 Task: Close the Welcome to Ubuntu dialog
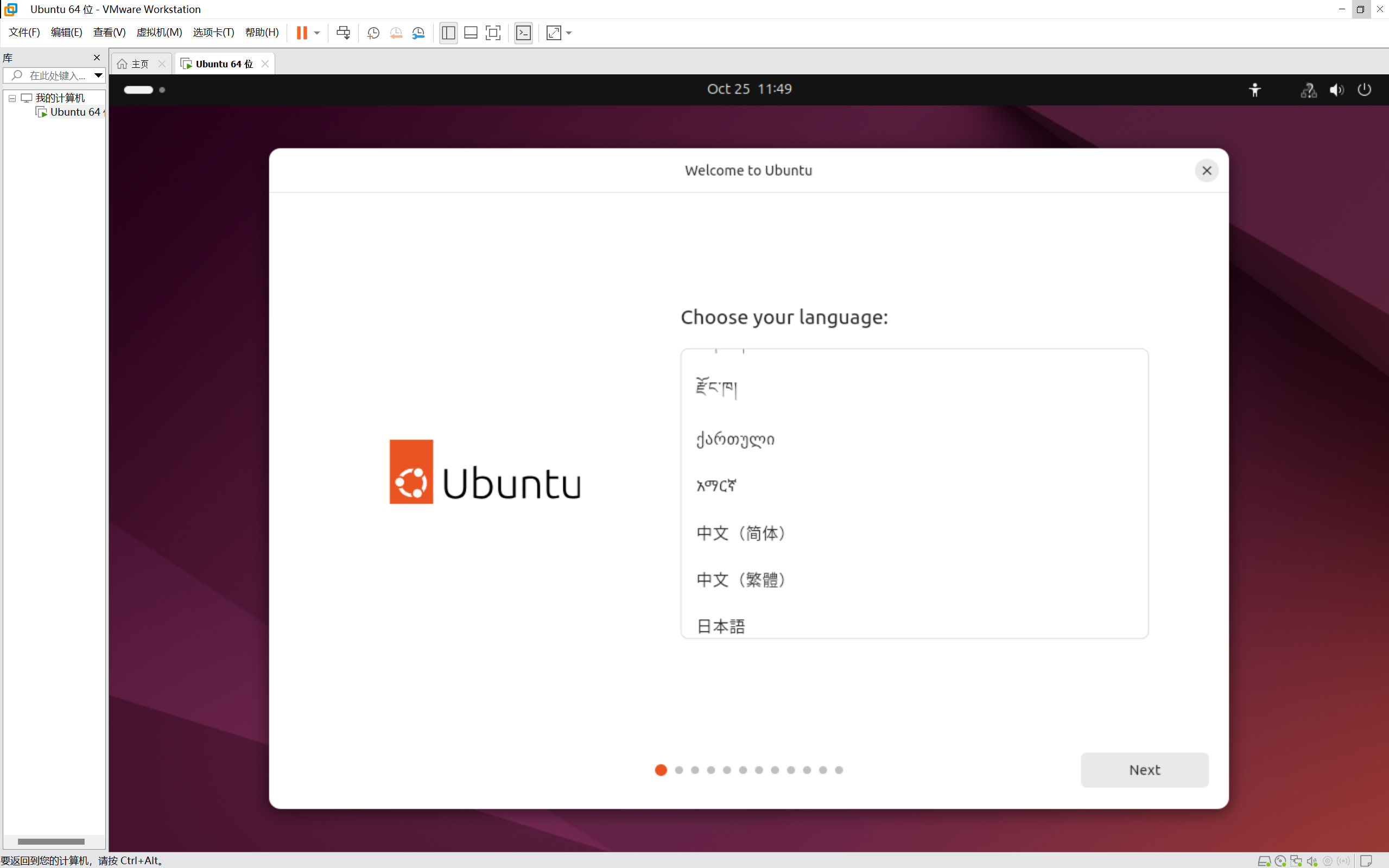(x=1207, y=170)
